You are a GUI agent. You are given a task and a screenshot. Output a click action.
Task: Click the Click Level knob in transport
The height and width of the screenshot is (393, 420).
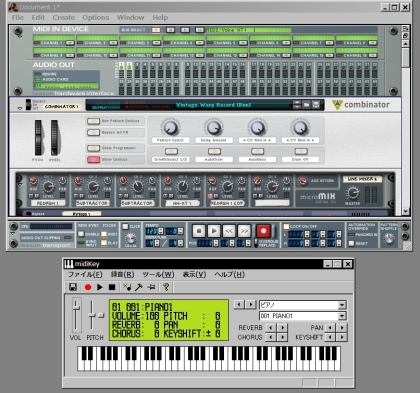tap(130, 239)
